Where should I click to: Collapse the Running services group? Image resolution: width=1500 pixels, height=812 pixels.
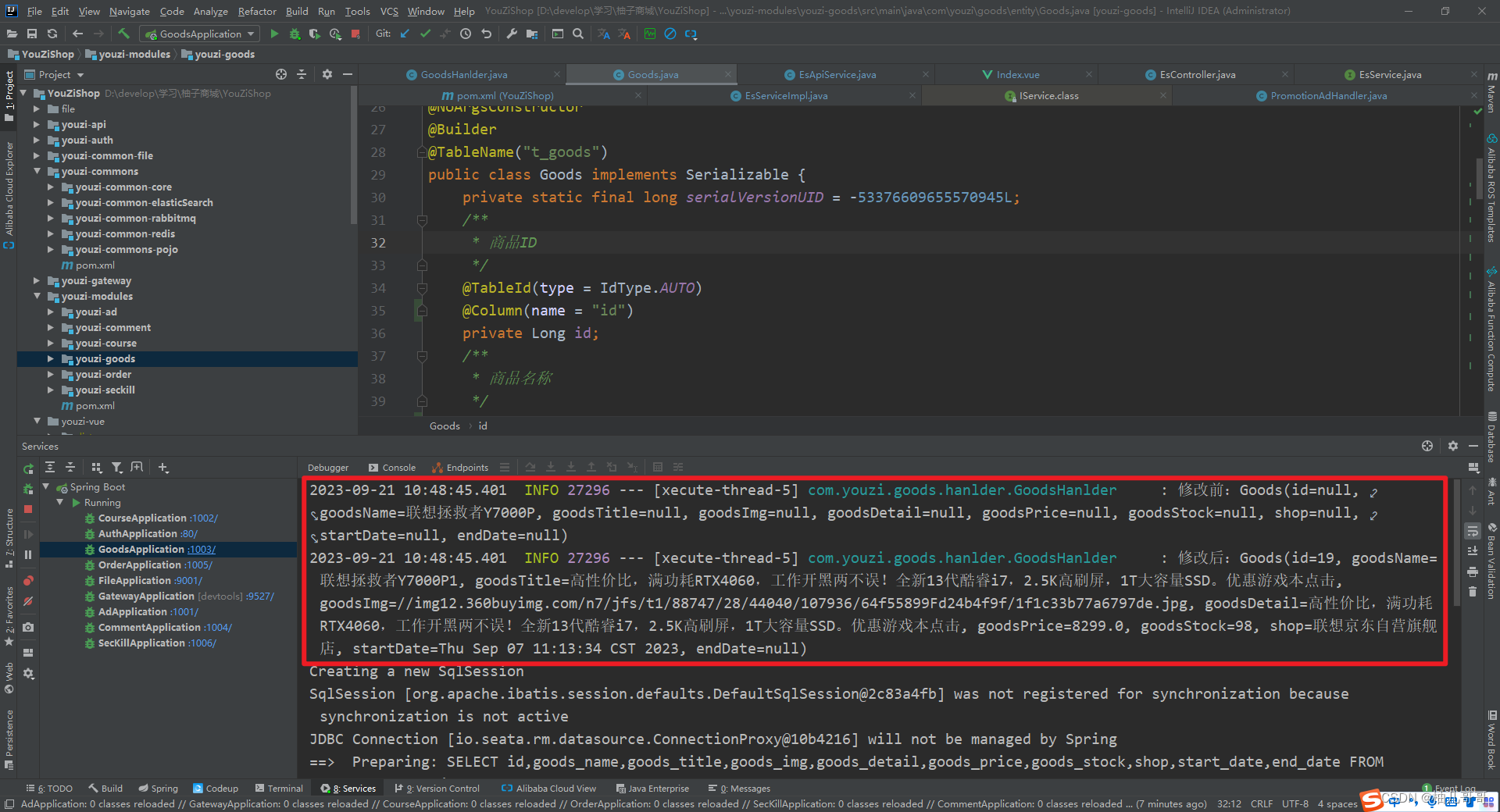(x=60, y=502)
